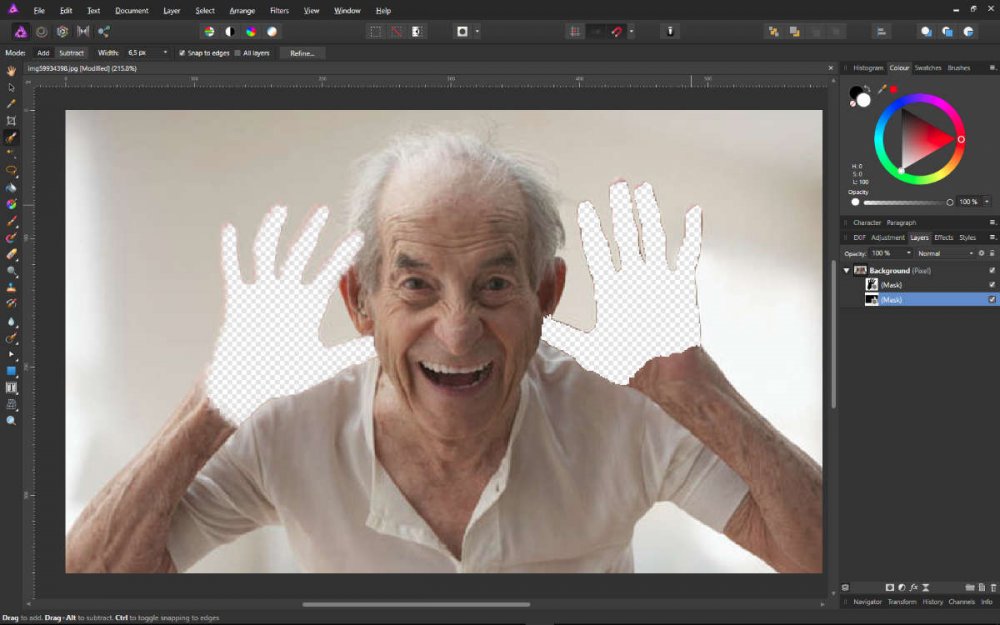This screenshot has width=1000, height=625.
Task: Set selection mode to Add
Action: 43,53
